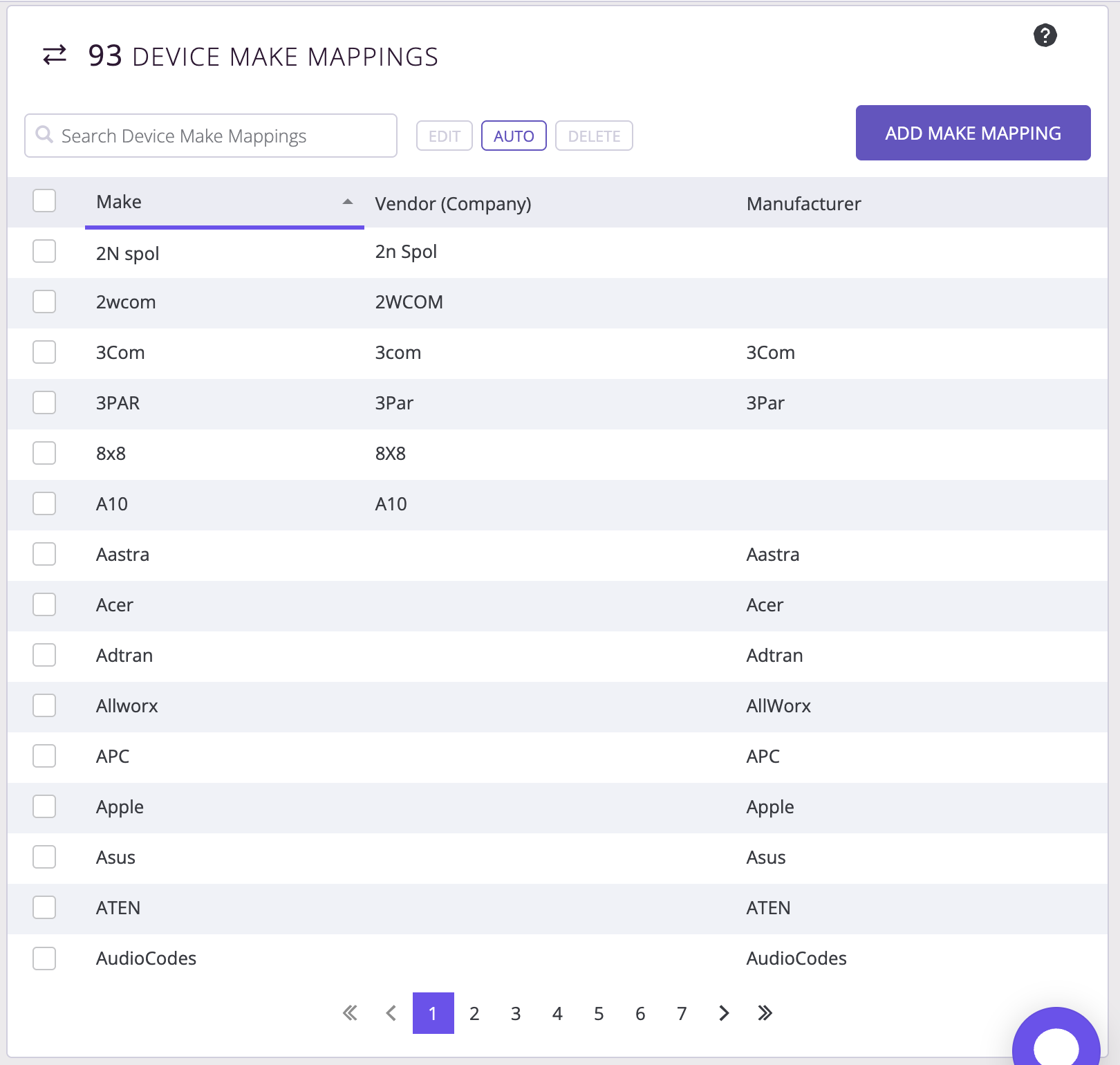Screen dimensions: 1120x1065
Task: Click ADD MAKE MAPPING button
Action: pyautogui.click(x=973, y=133)
